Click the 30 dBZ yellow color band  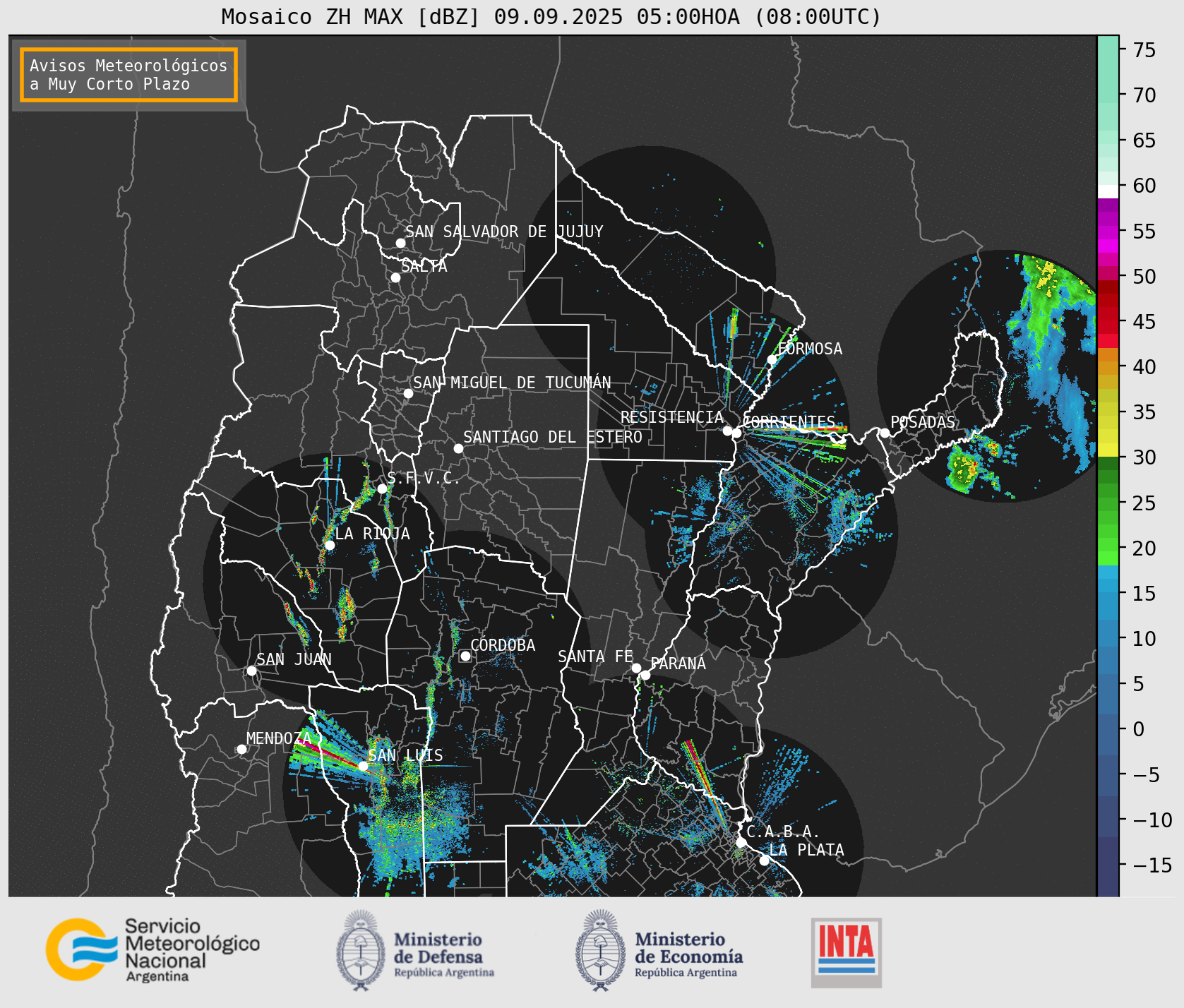coord(1108,450)
